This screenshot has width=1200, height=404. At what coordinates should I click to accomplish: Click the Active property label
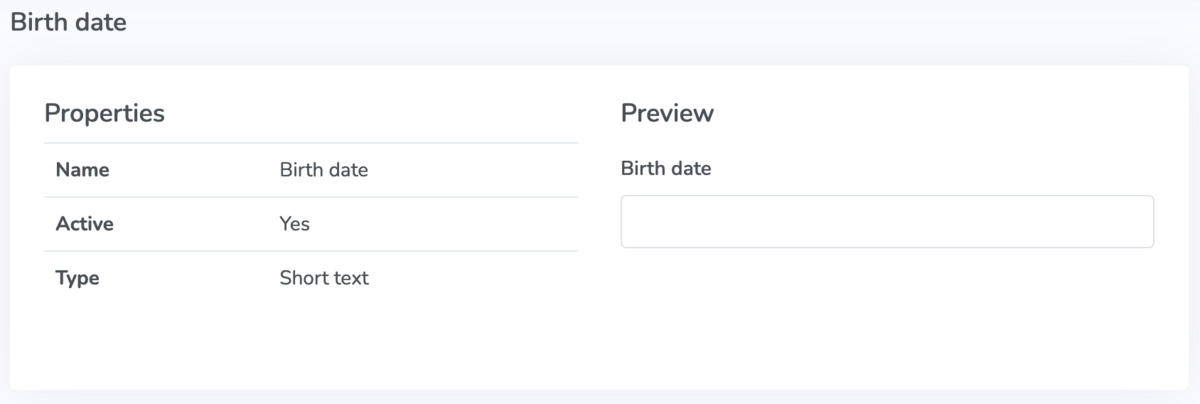pyautogui.click(x=85, y=224)
